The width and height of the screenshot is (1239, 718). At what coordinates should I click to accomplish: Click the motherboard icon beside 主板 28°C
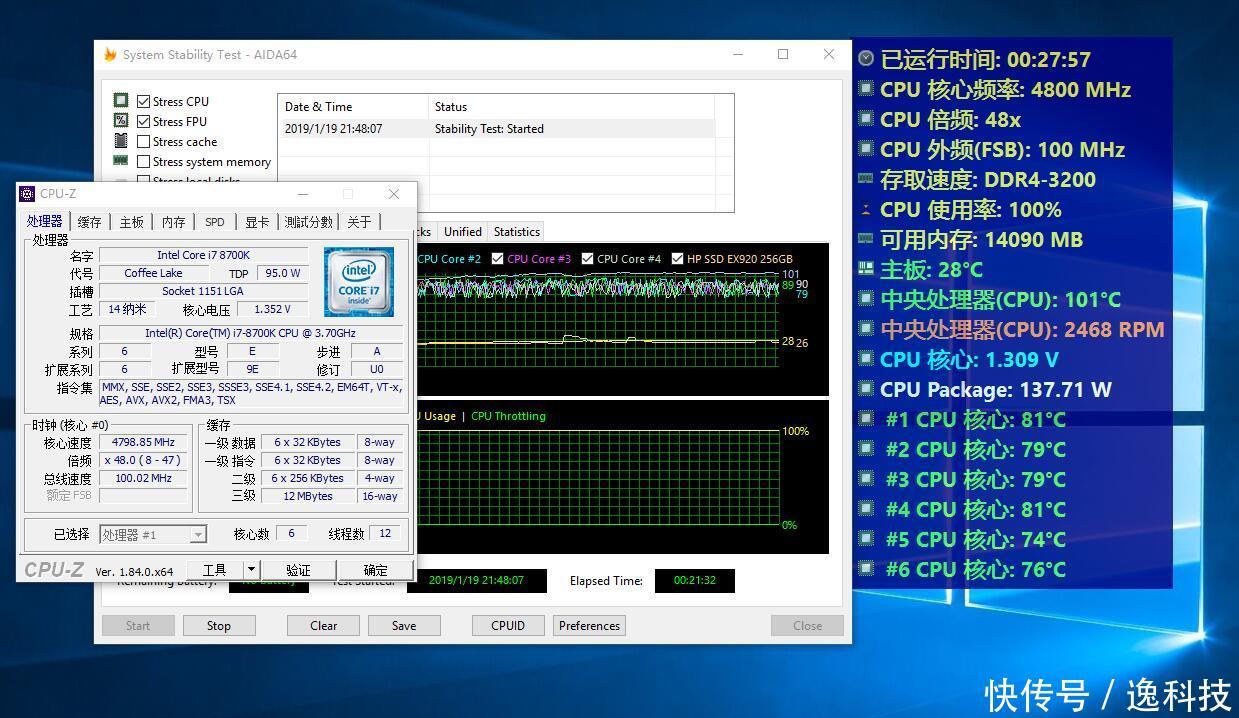tap(866, 270)
